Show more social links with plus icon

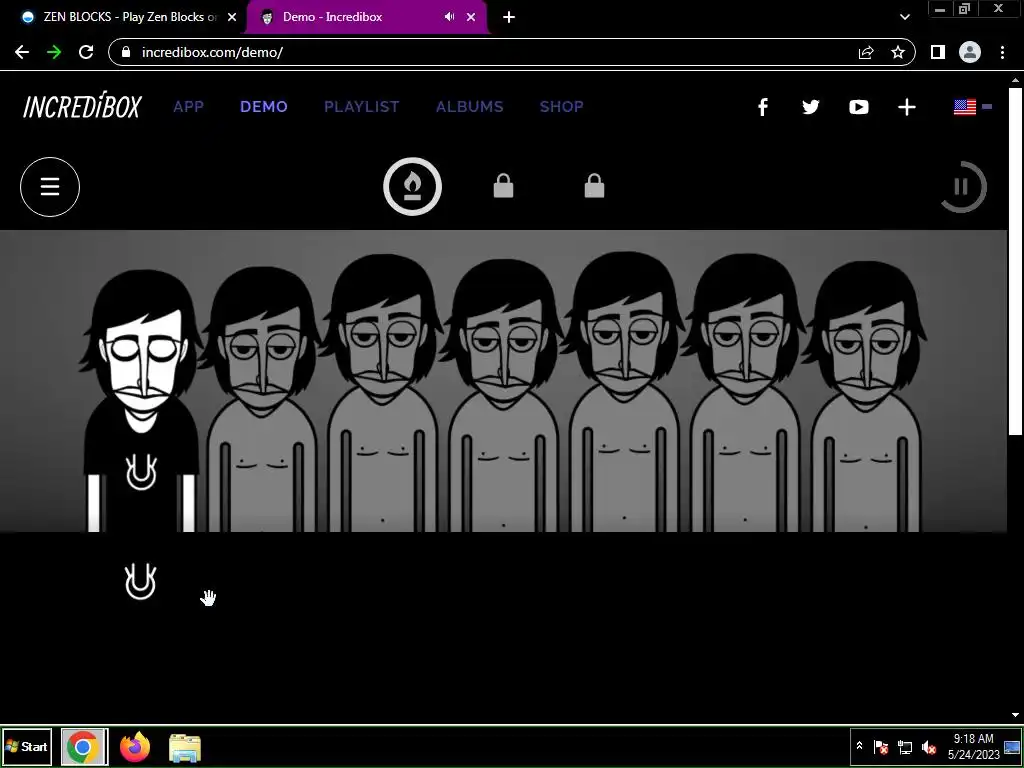906,107
